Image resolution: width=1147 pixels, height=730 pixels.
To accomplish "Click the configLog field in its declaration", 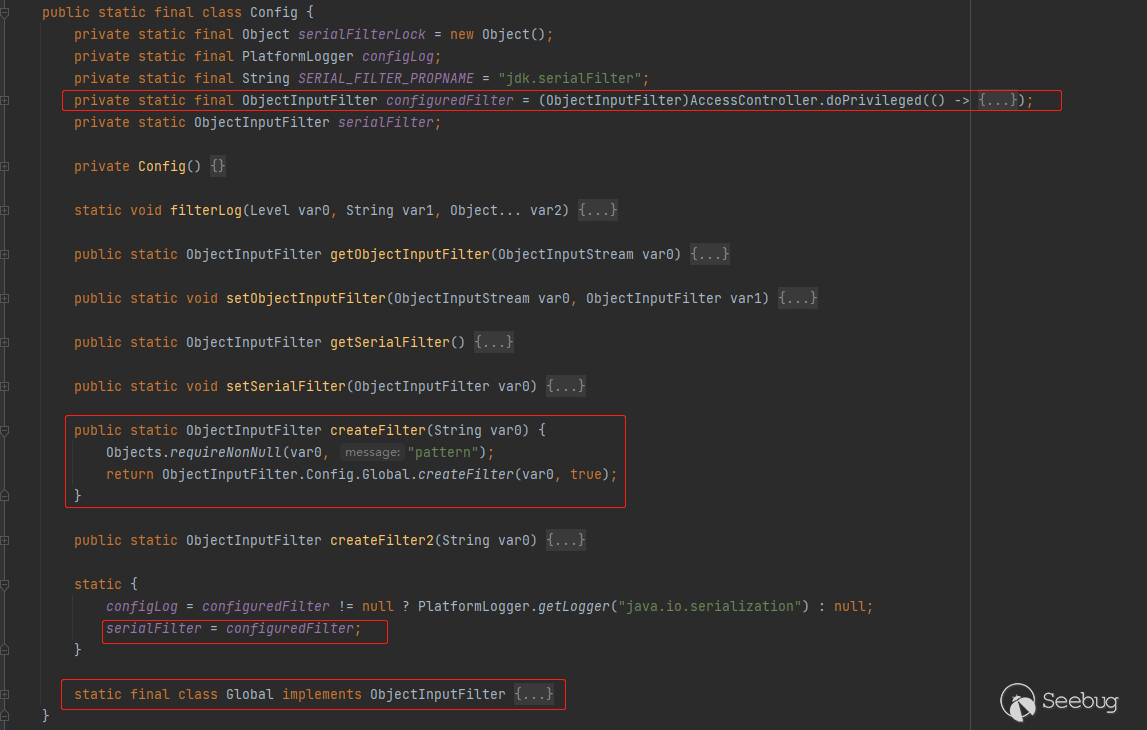I will click(398, 56).
